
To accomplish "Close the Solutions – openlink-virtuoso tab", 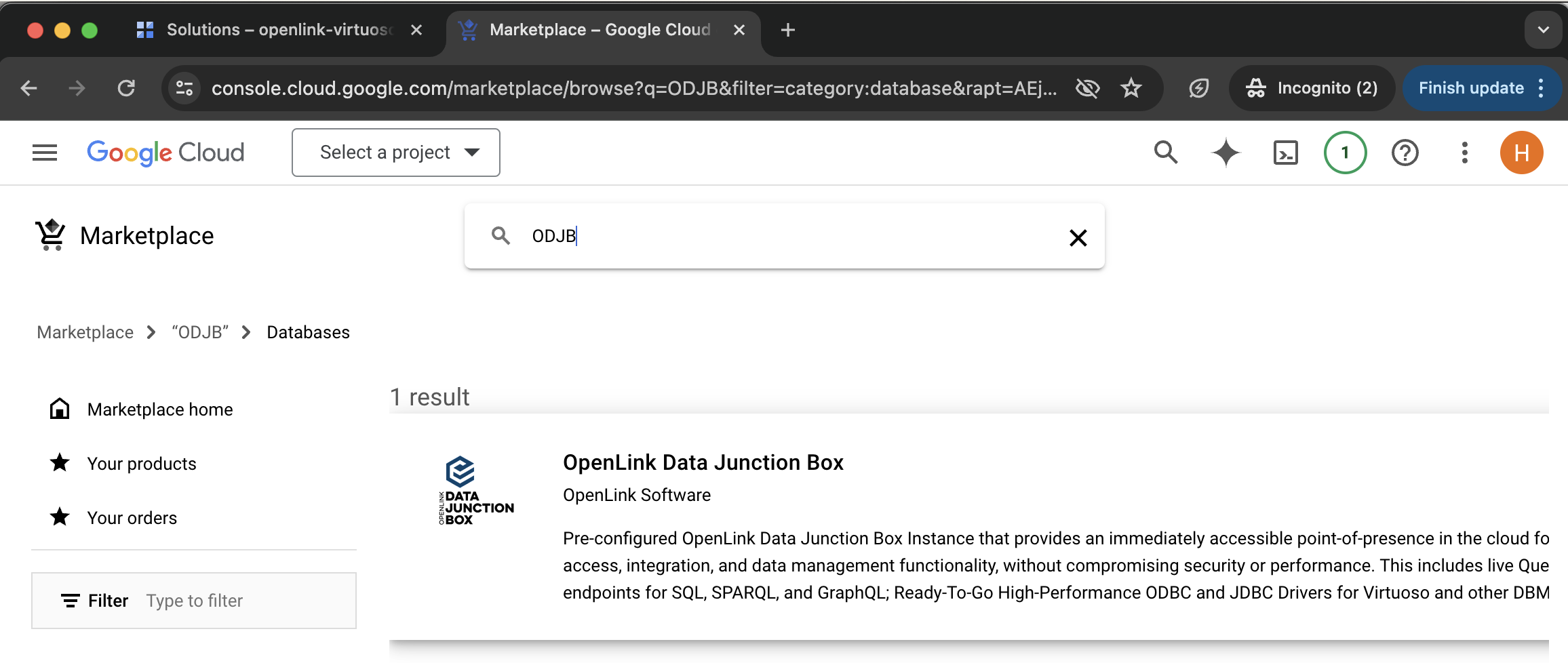I will coord(416,30).
